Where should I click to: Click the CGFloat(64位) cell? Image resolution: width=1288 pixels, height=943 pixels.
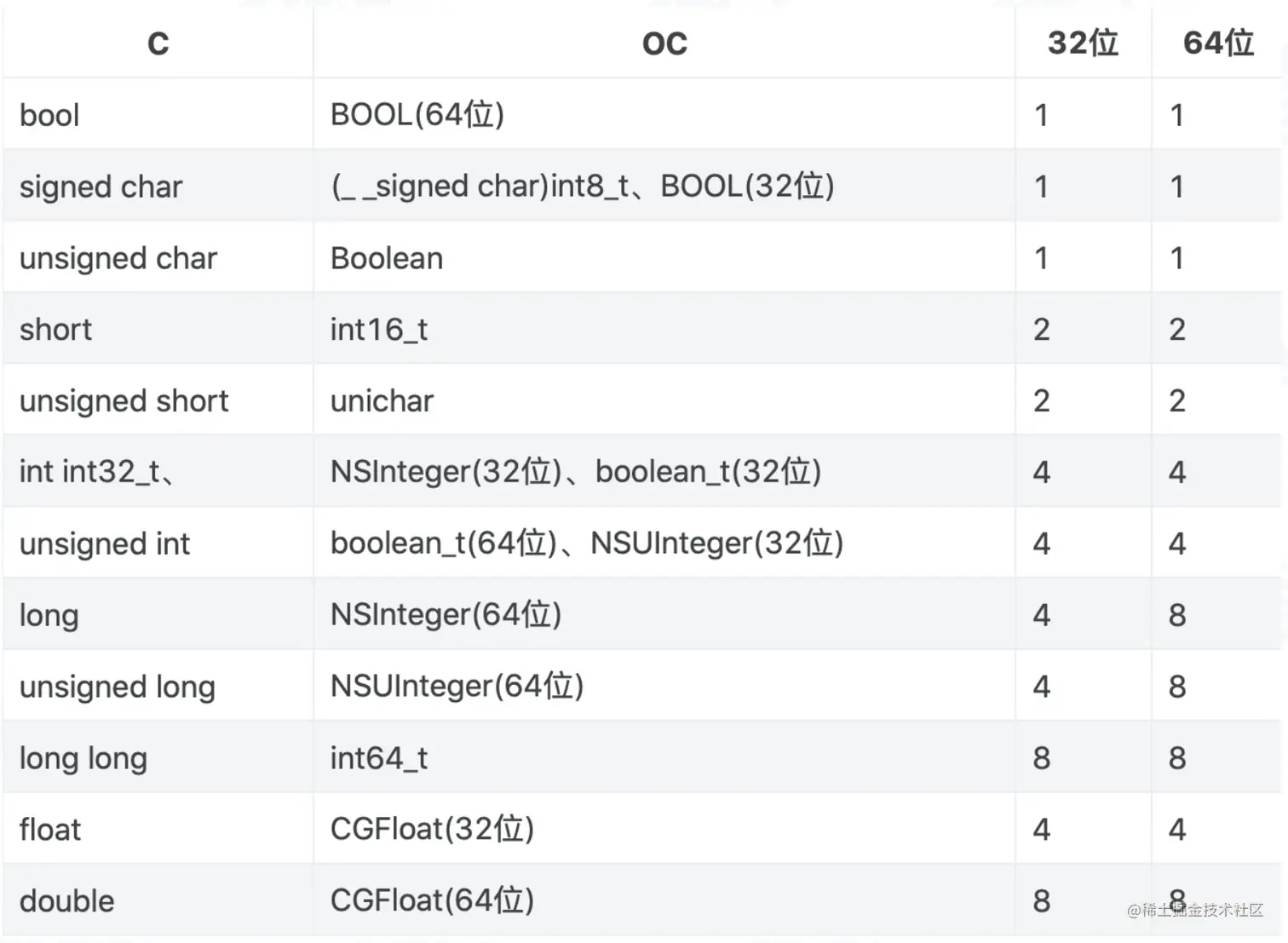(x=664, y=900)
